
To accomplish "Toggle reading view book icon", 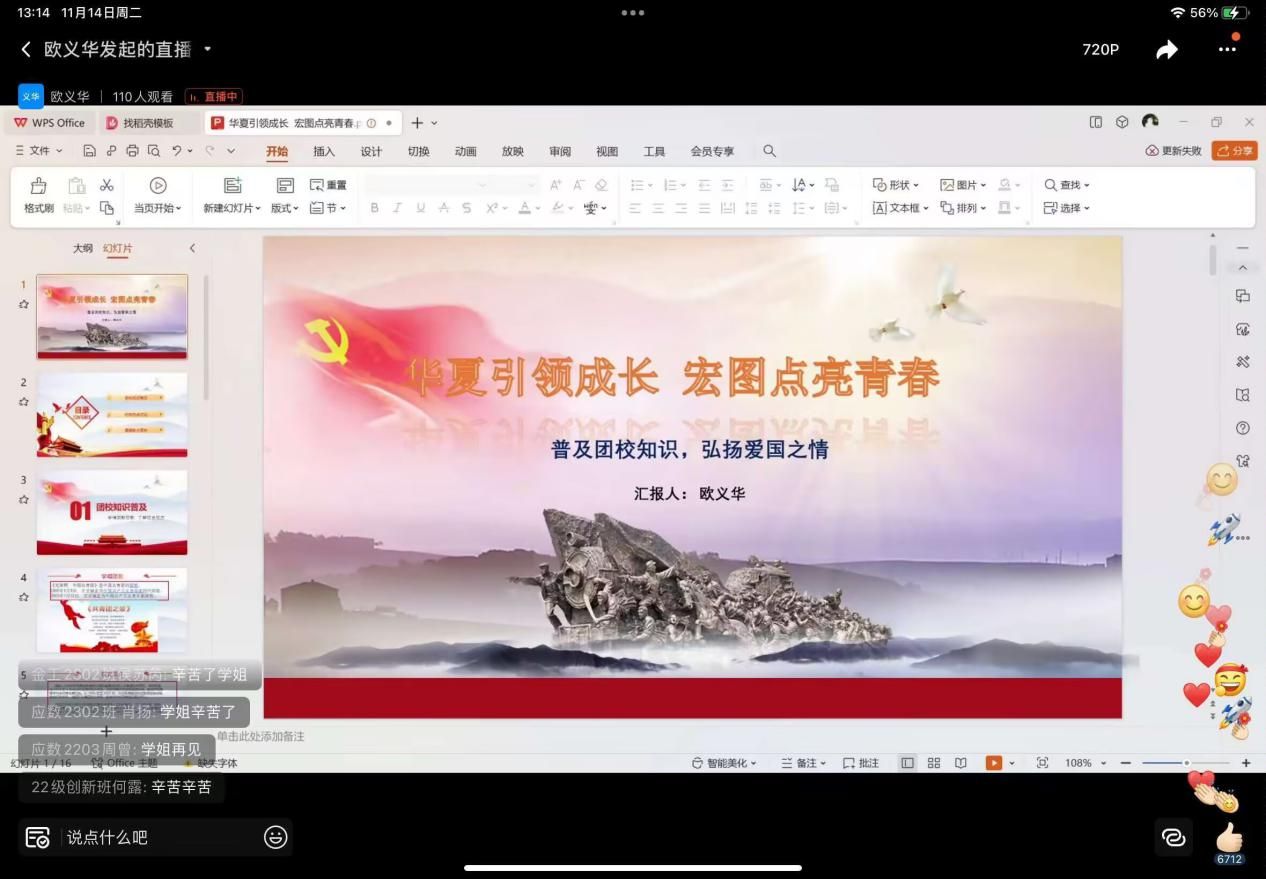I will 960,763.
